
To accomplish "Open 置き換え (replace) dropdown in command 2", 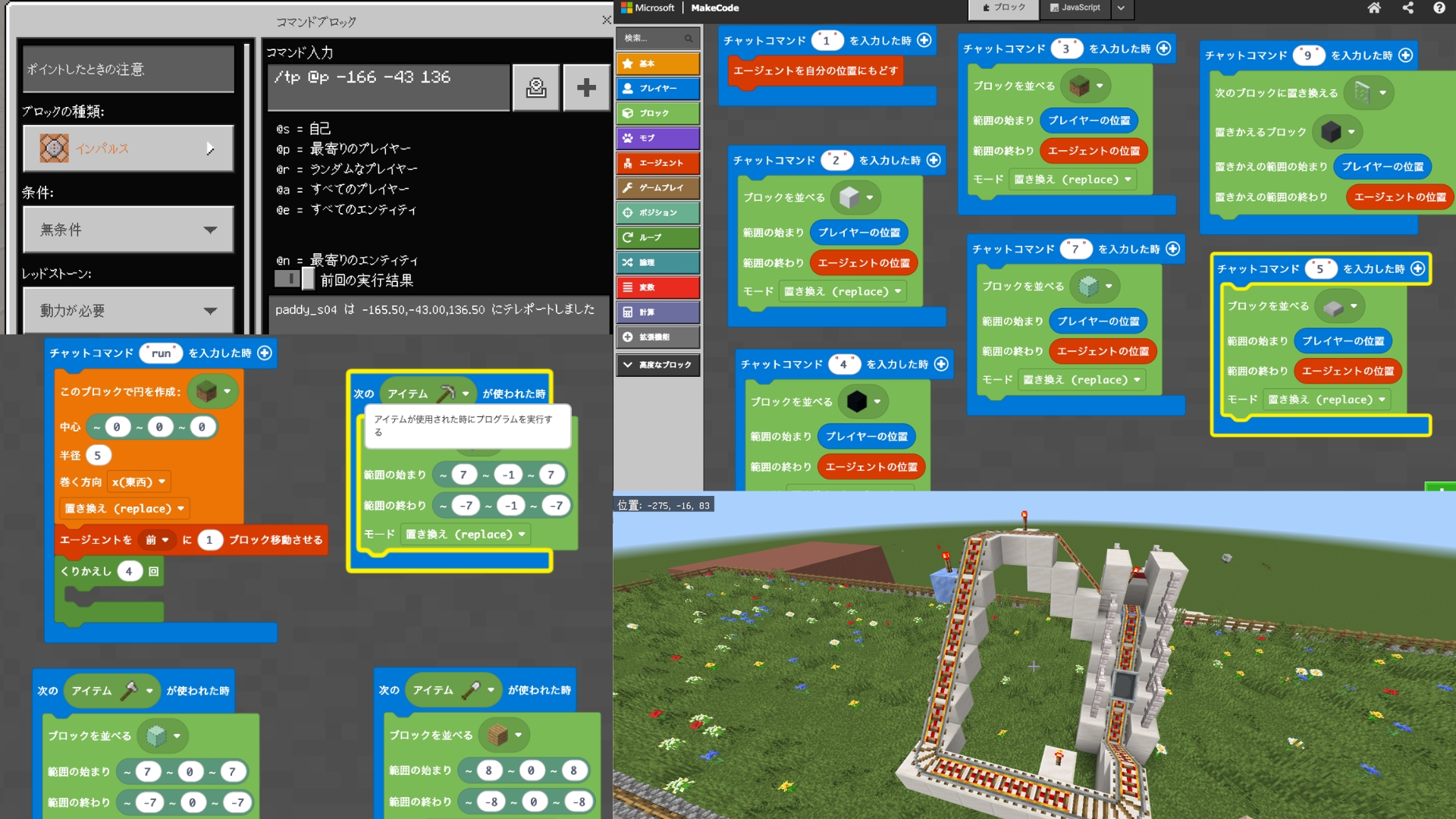I will coord(842,291).
